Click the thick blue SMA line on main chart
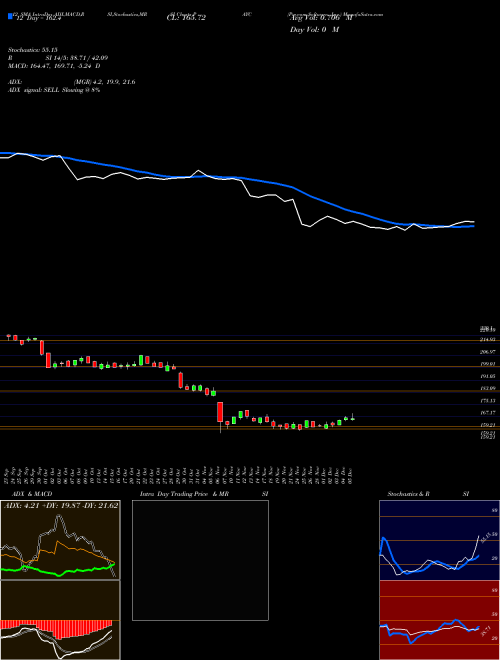 click(236, 177)
